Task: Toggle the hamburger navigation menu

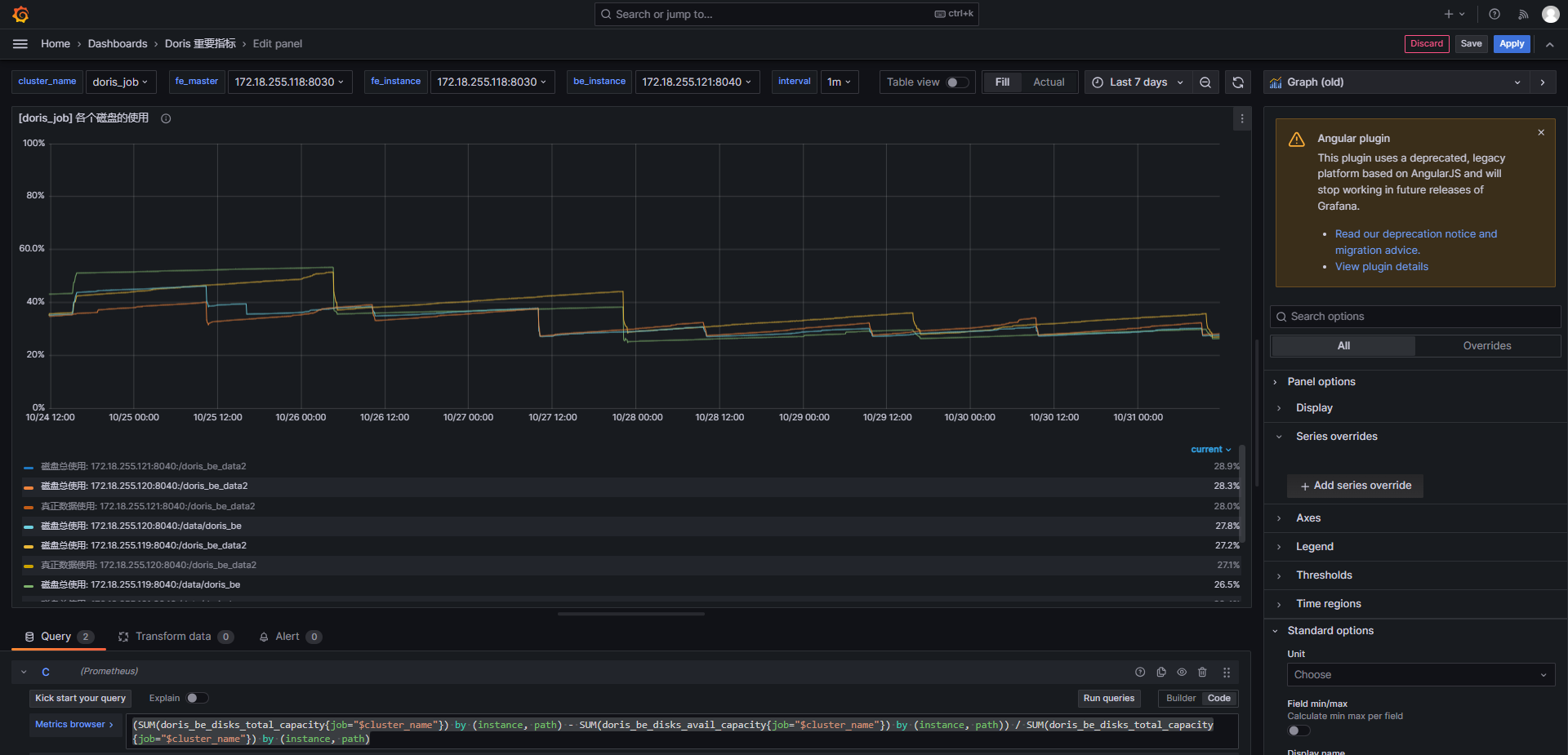Action: pyautogui.click(x=20, y=44)
